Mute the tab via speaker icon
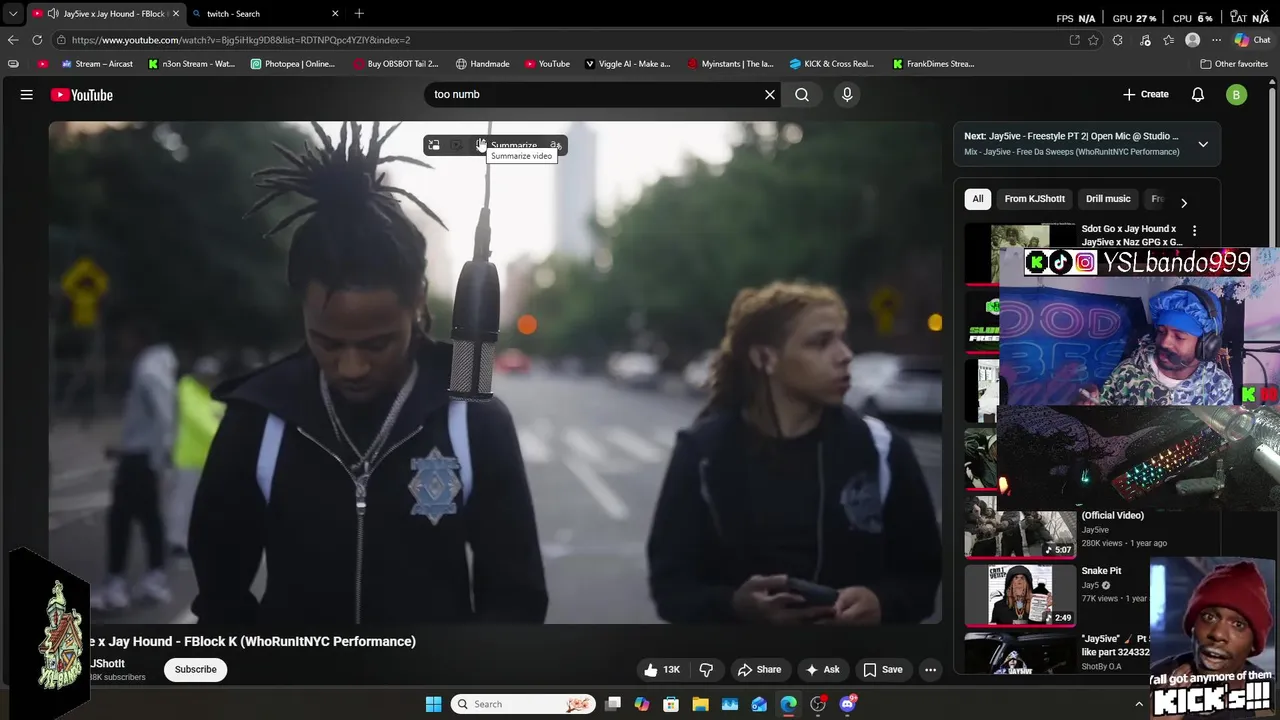This screenshot has height=720, width=1280. (x=53, y=14)
